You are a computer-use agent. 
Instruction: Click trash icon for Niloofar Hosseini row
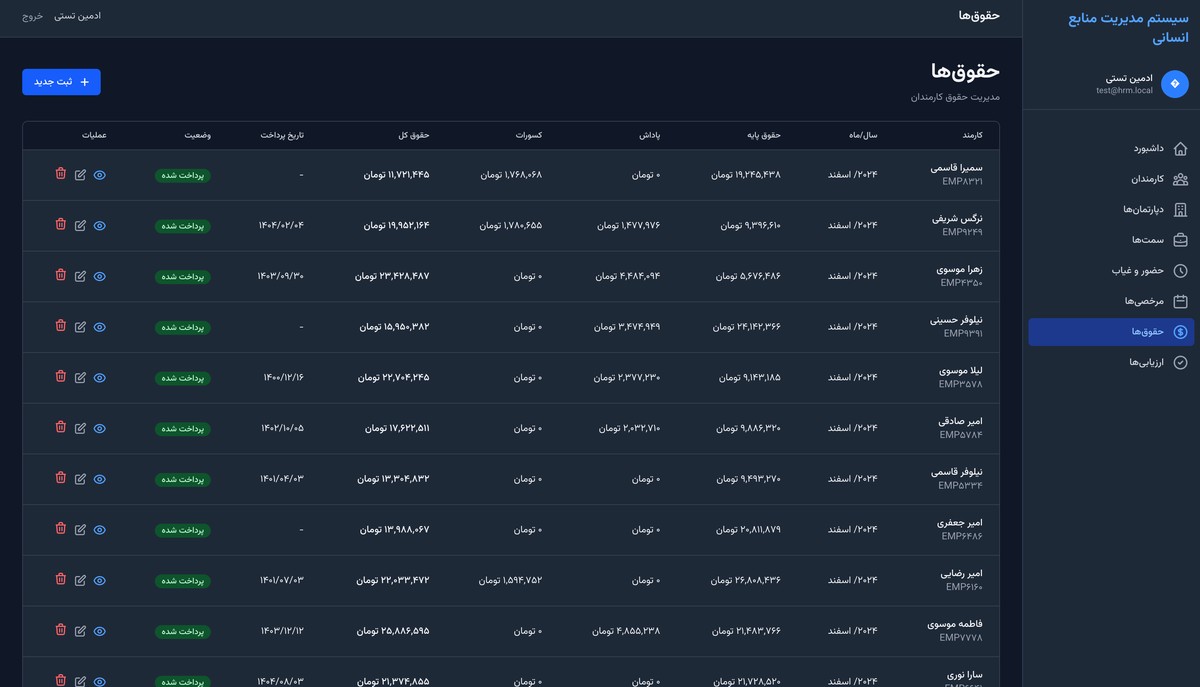pos(60,326)
